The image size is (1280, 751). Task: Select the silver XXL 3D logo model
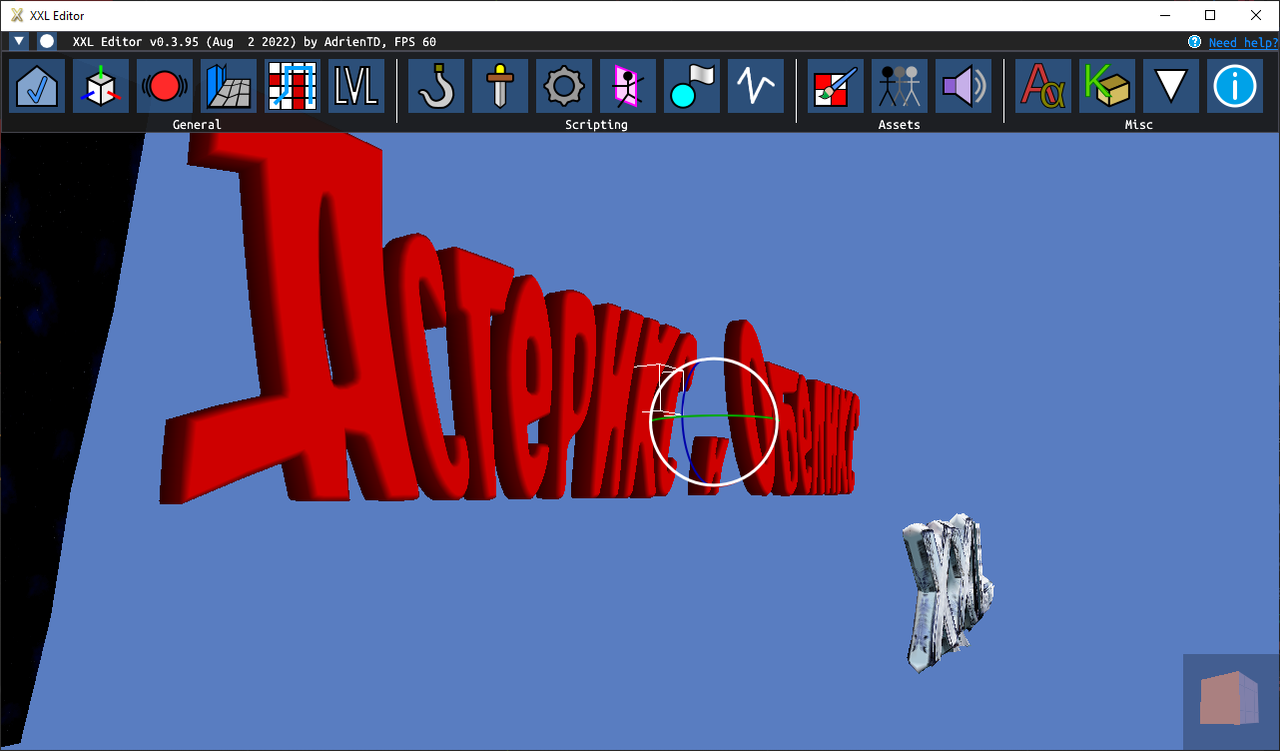coord(947,592)
